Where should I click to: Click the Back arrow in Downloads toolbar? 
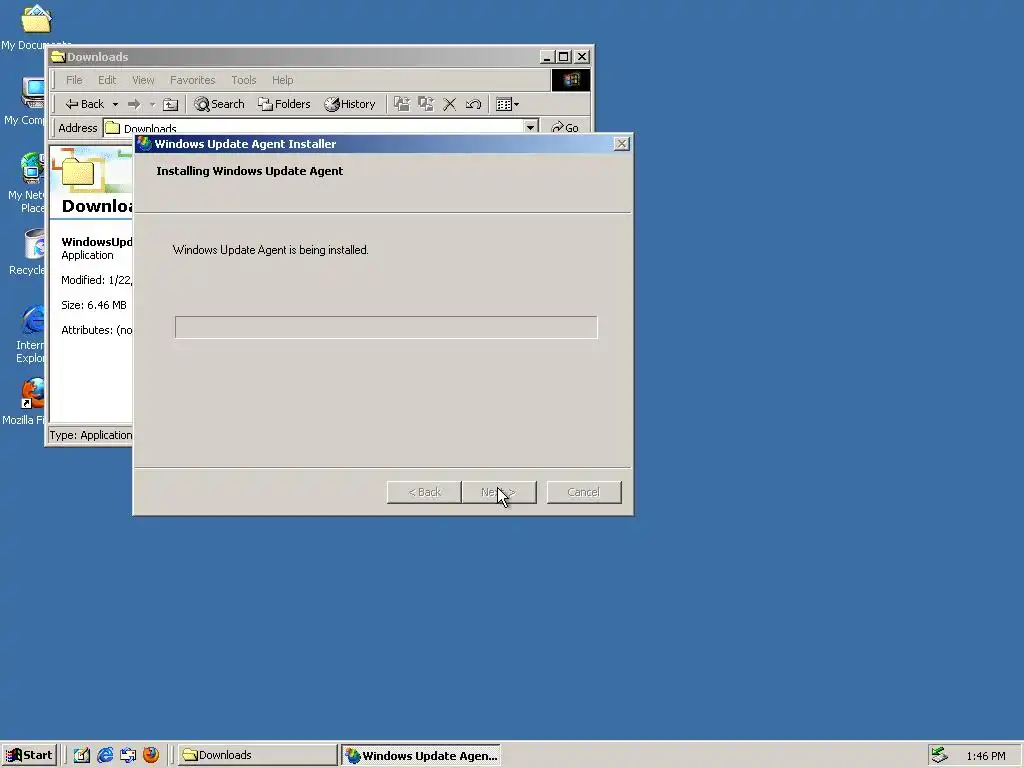84,104
